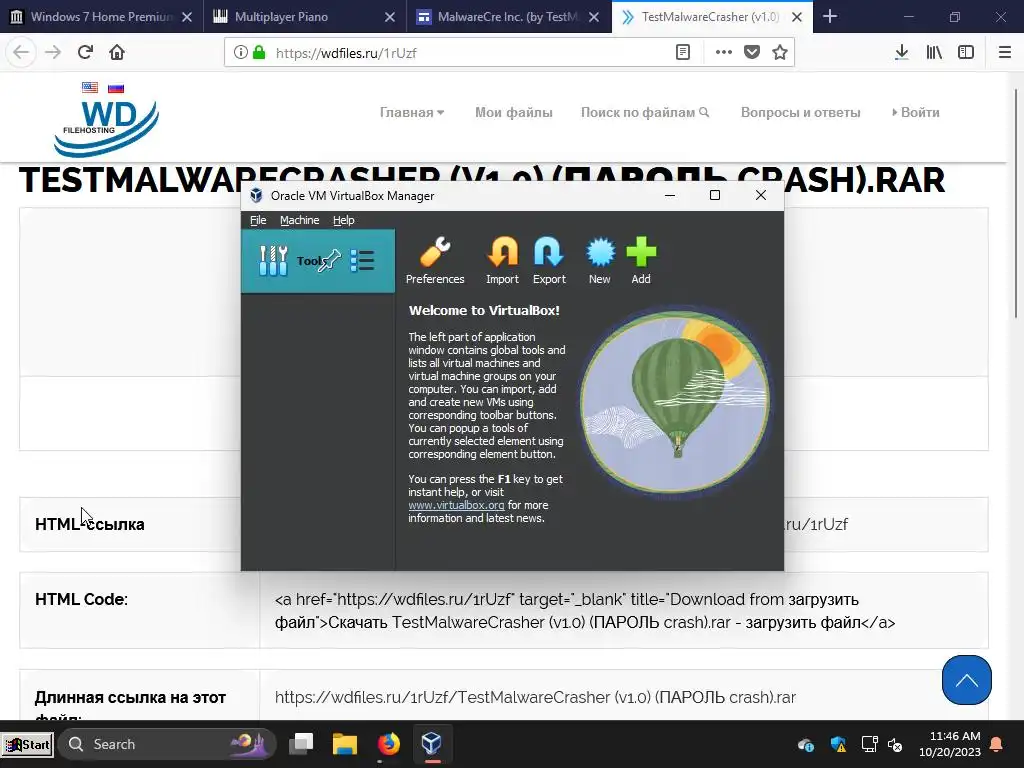Open Мои файлы page
Screen dimensions: 1024x768
click(x=514, y=112)
